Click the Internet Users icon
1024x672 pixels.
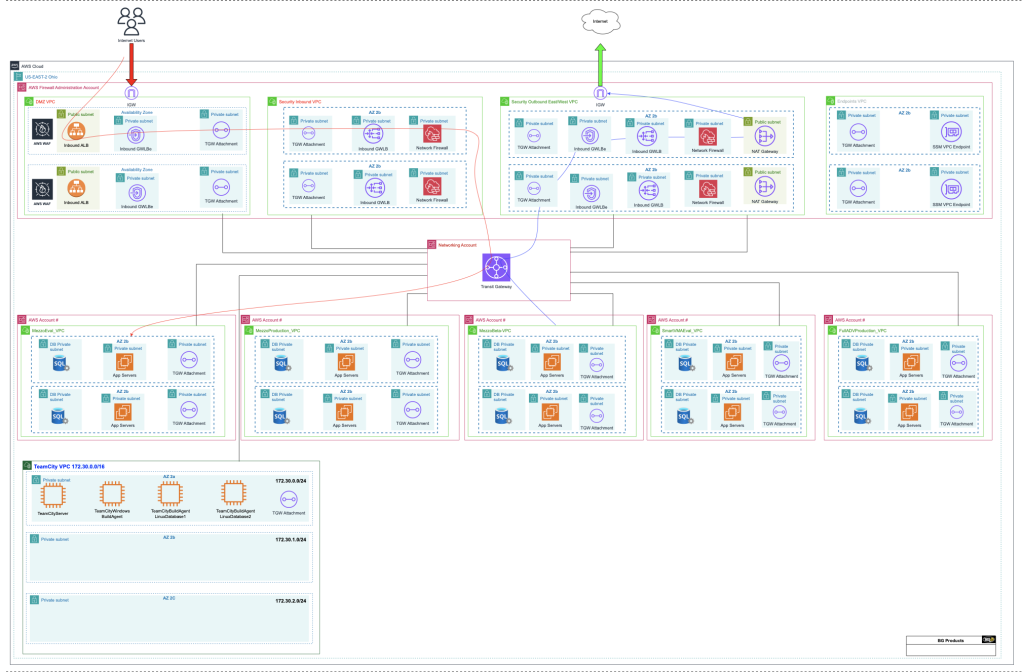[x=131, y=20]
